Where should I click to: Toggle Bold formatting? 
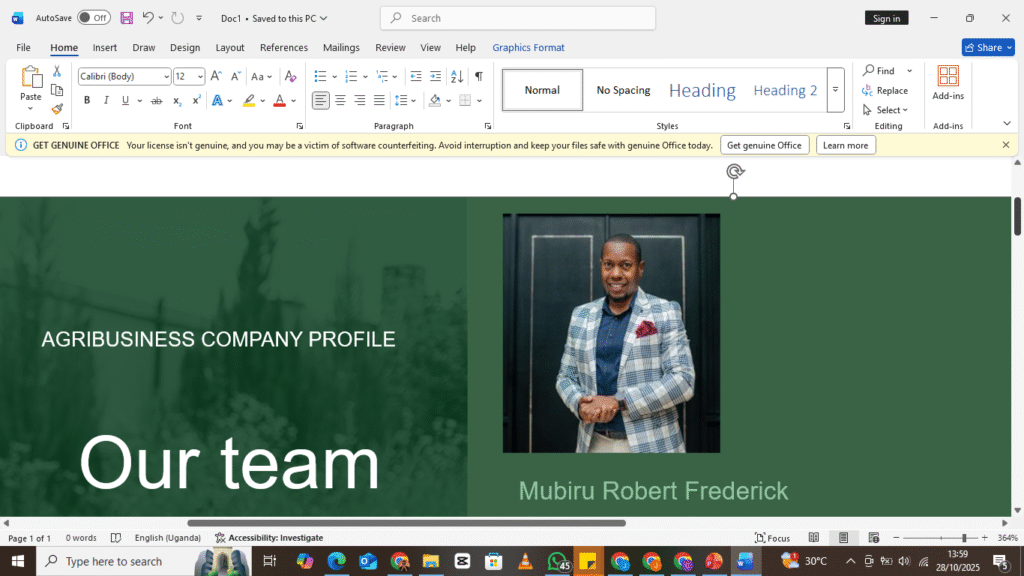click(87, 100)
